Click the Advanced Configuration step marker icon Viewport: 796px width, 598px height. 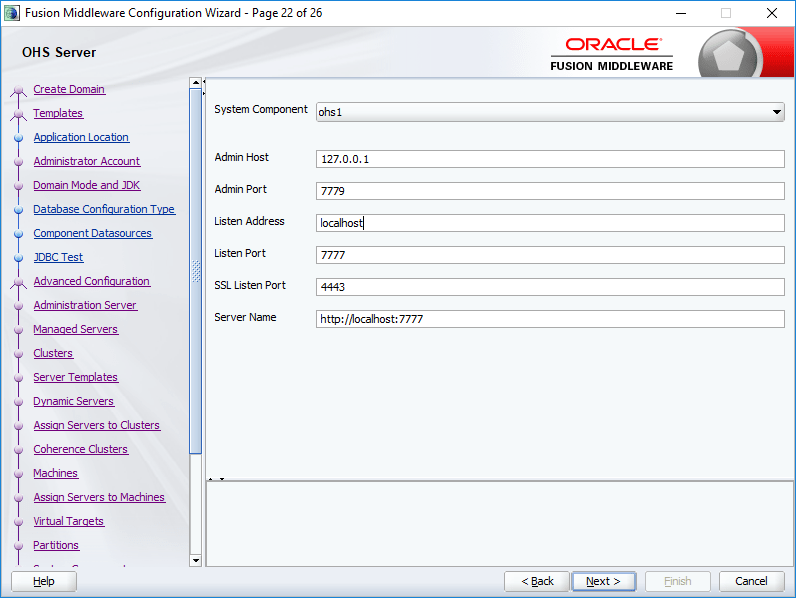[19, 283]
